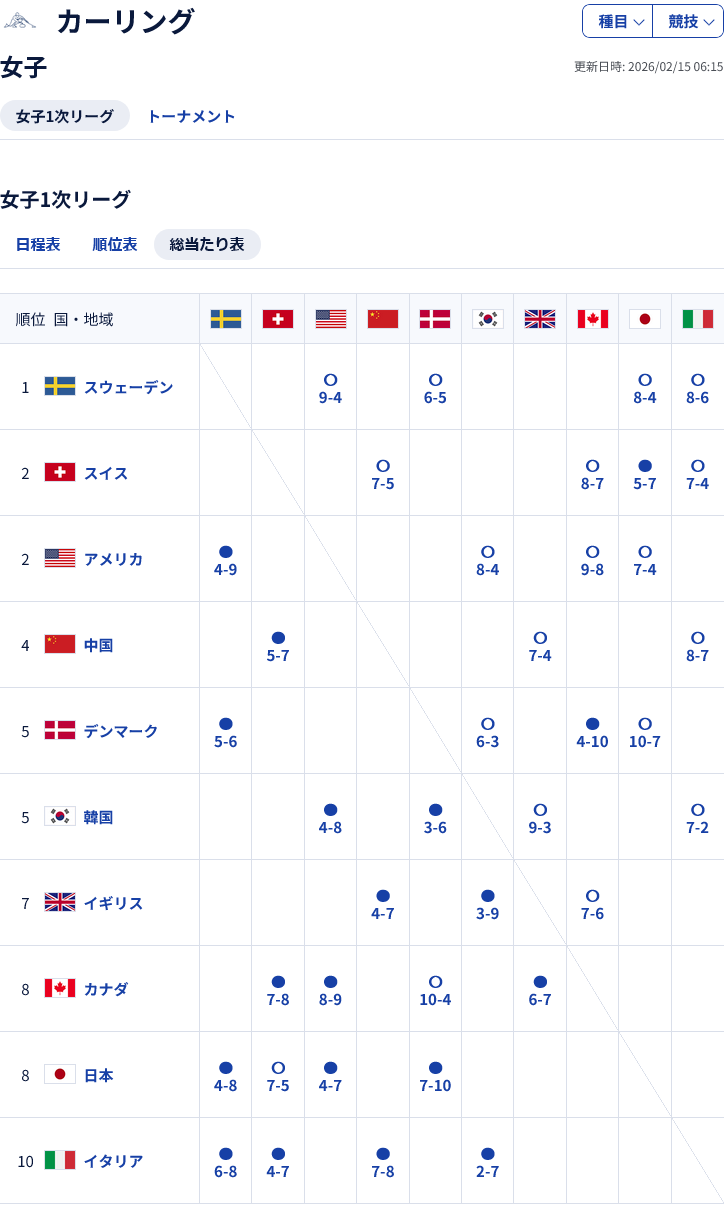The width and height of the screenshot is (724, 1215).
Task: Switch to the 順位表 view
Action: click(x=115, y=244)
